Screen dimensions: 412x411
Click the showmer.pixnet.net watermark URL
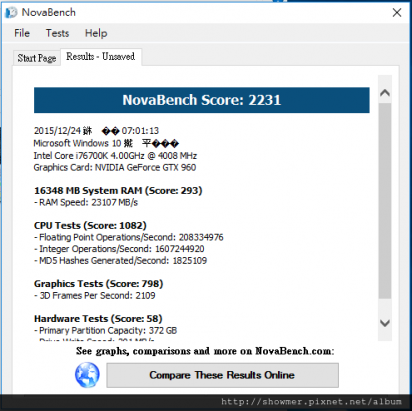(x=311, y=402)
